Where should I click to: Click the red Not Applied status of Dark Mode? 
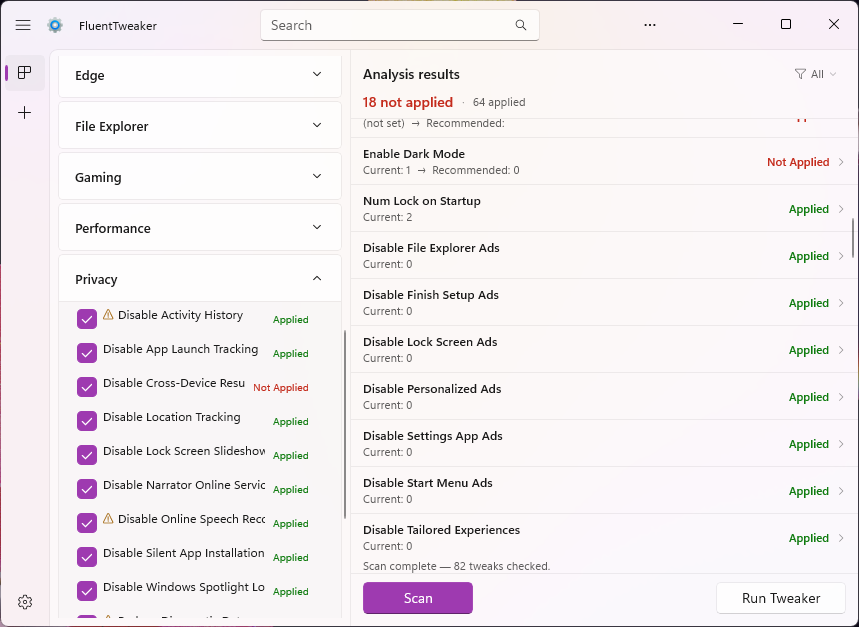(x=798, y=162)
